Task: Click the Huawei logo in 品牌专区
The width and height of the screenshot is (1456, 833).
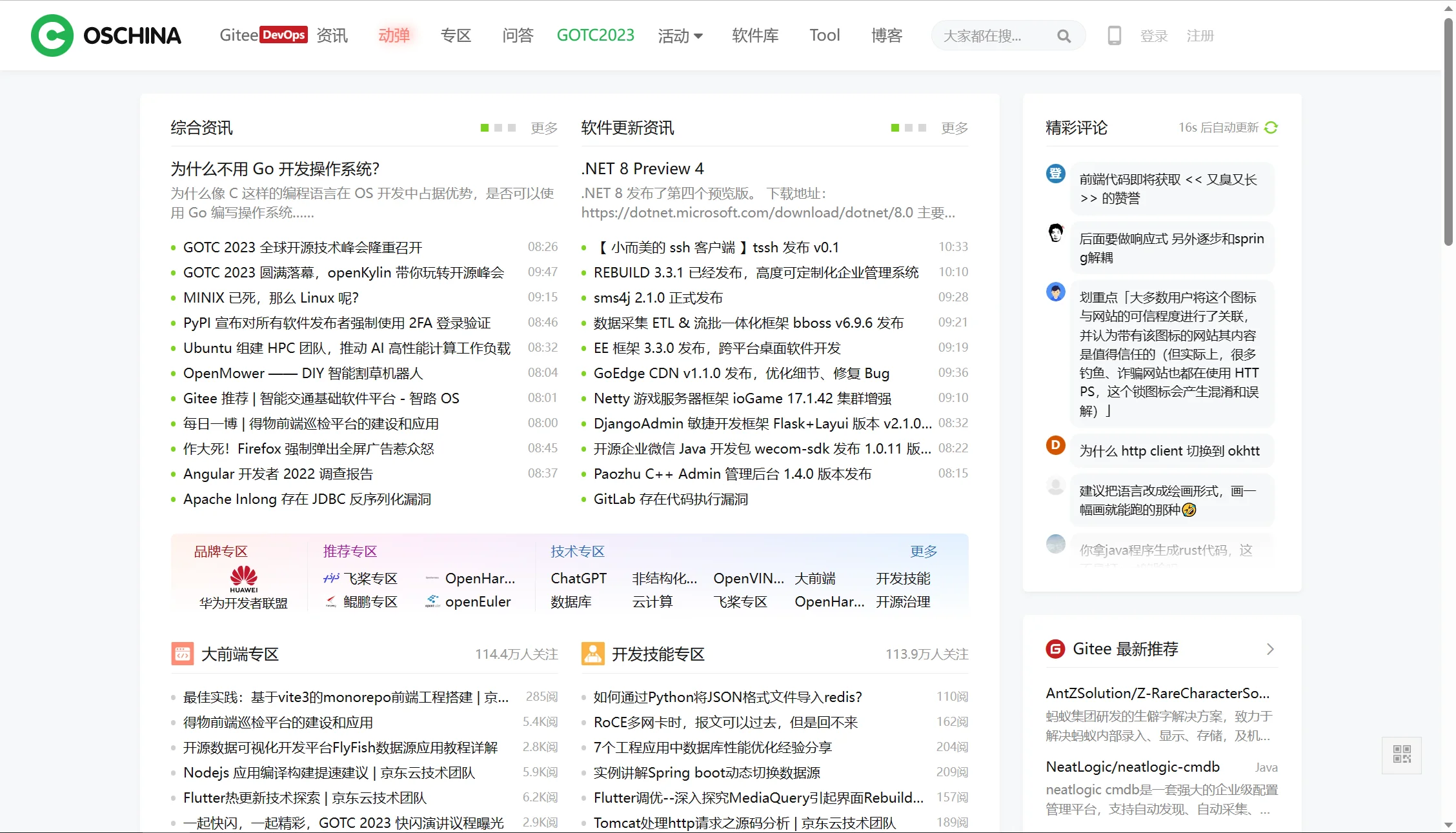Action: point(243,578)
